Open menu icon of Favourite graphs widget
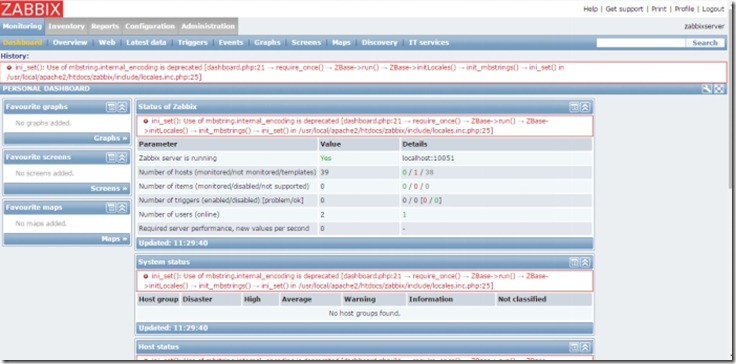Image resolution: width=736 pixels, height=364 pixels. pyautogui.click(x=111, y=107)
